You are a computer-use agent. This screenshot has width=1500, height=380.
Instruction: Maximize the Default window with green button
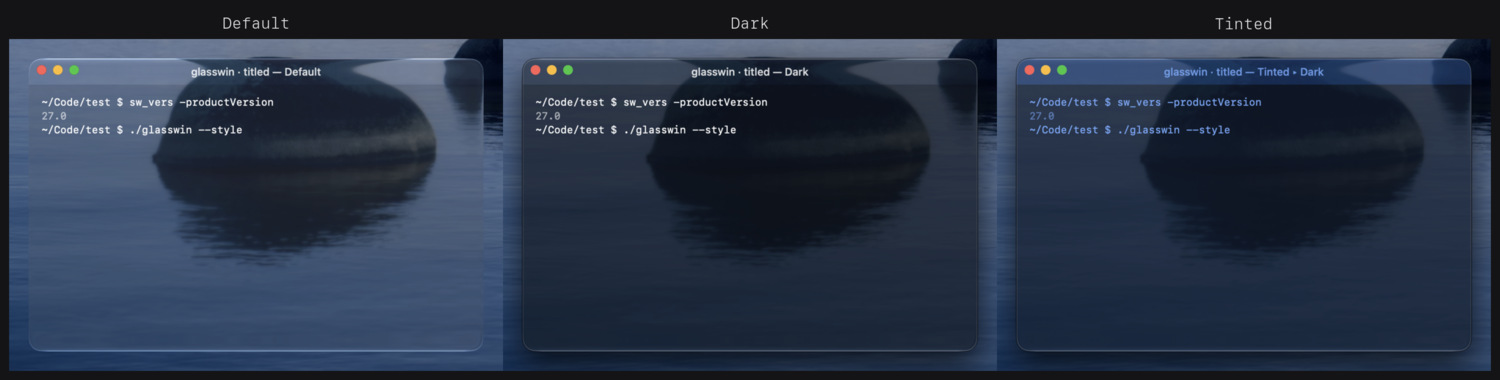coord(74,70)
